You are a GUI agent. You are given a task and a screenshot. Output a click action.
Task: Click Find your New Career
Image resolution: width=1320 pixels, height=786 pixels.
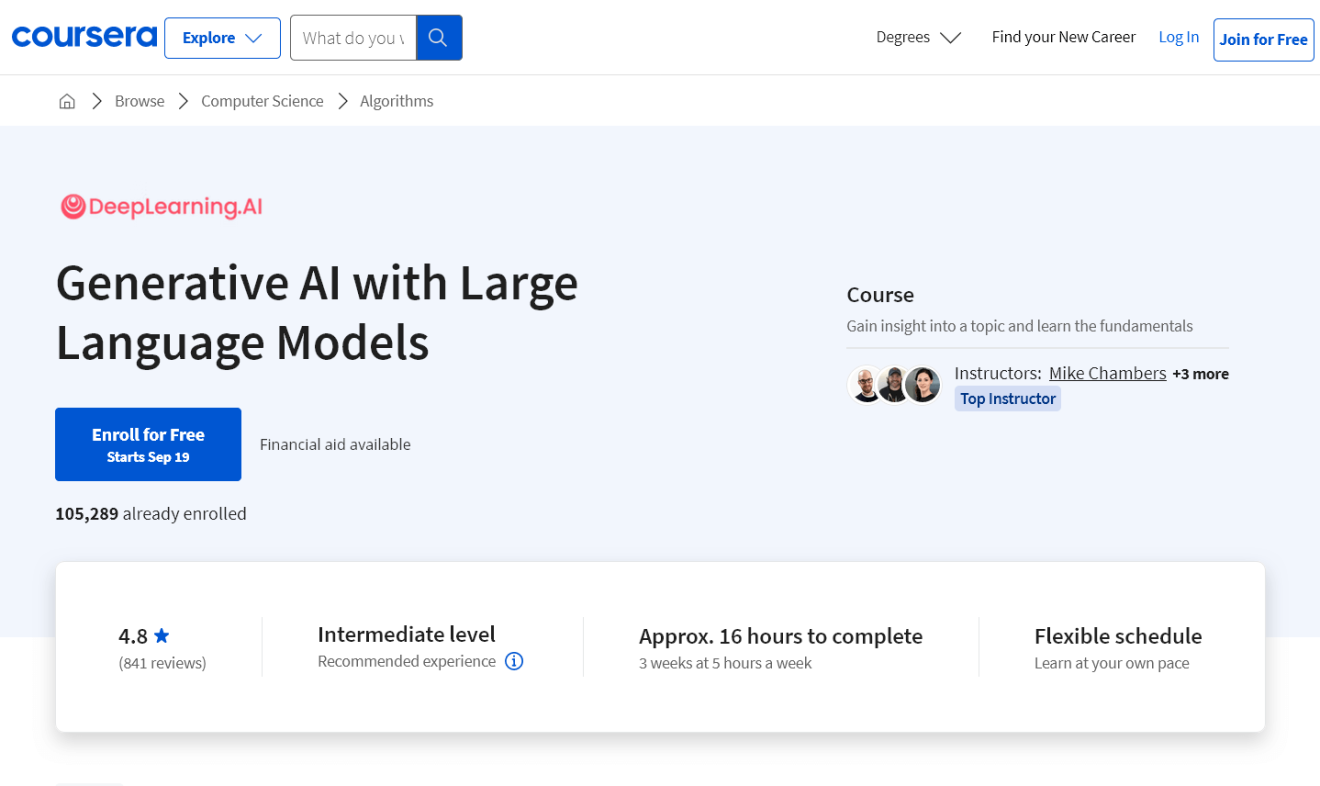(x=1063, y=36)
